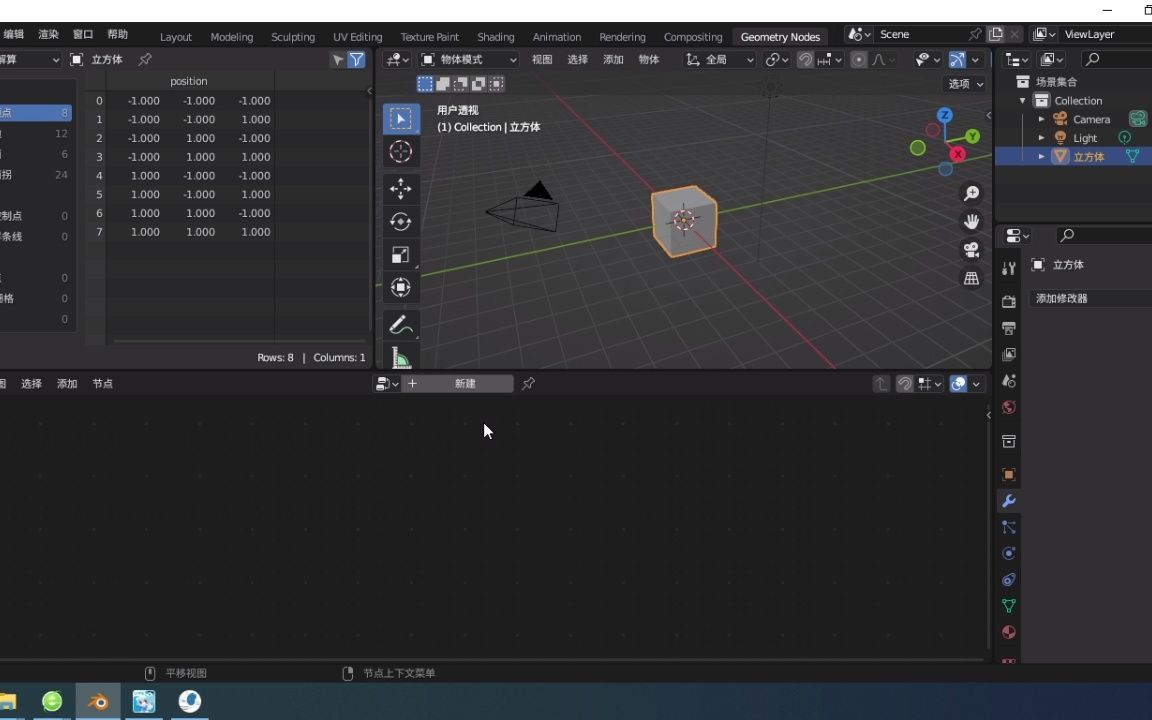Enable snapping with the magnet icon
This screenshot has width=1152, height=720.
806,59
